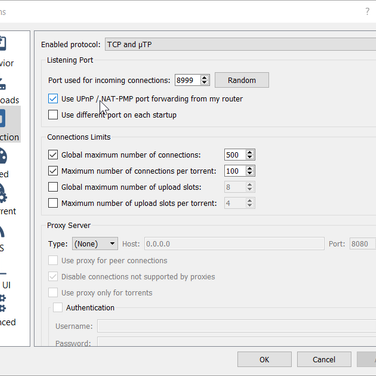The width and height of the screenshot is (376, 376).
Task: Untick global maximum number of connections
Action: [53, 155]
